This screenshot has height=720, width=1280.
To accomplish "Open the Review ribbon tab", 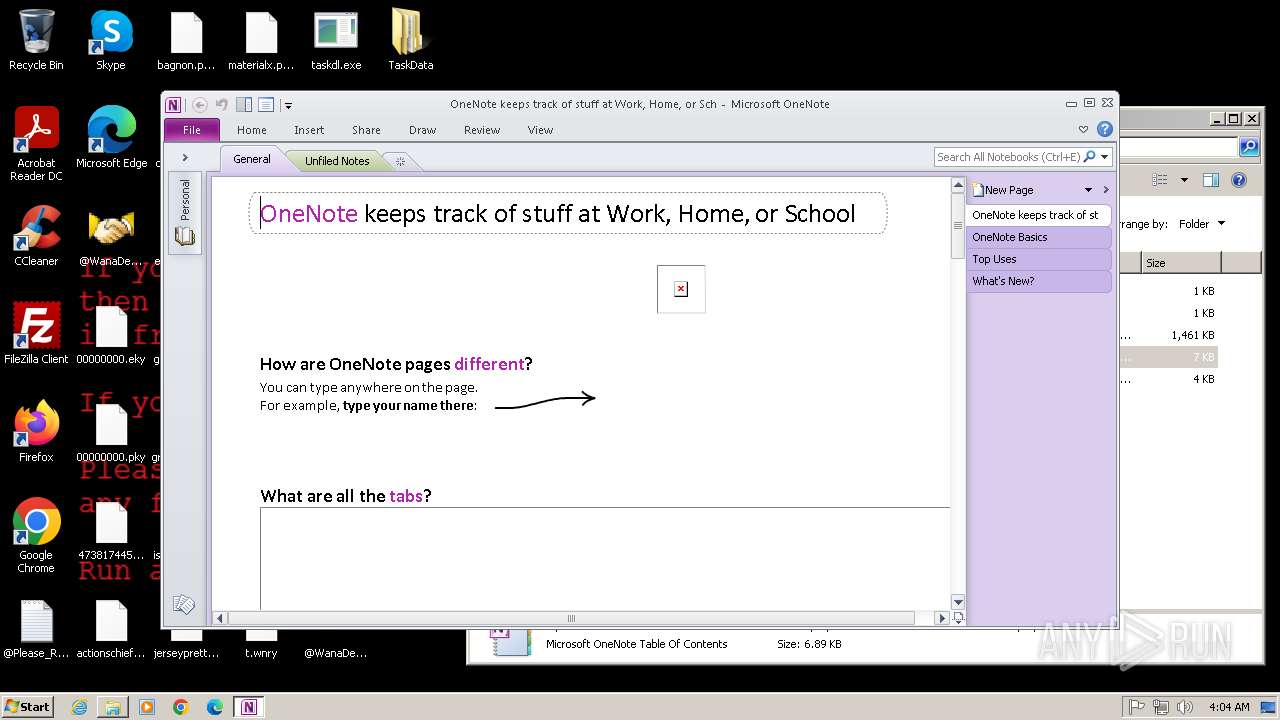I will tap(482, 130).
